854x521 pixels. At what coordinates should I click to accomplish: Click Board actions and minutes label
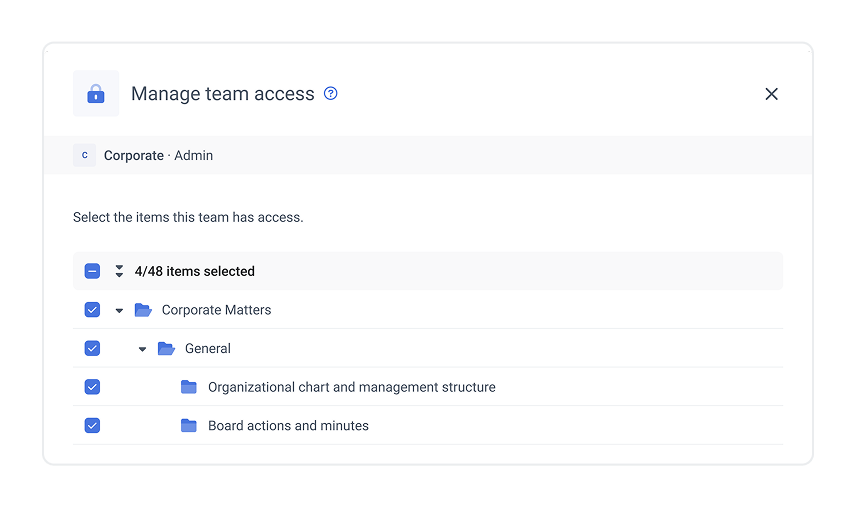tap(288, 426)
